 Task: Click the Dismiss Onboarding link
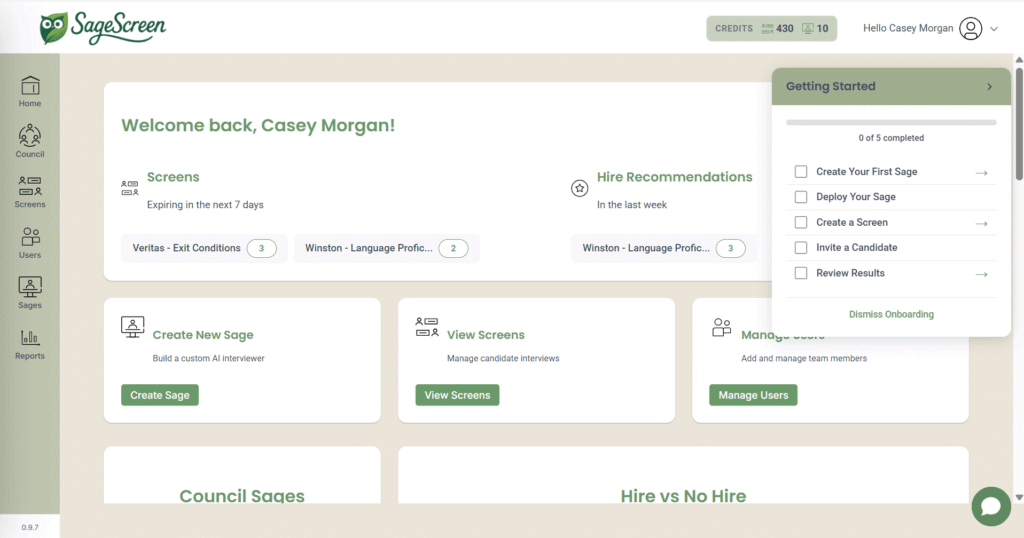pyautogui.click(x=891, y=314)
